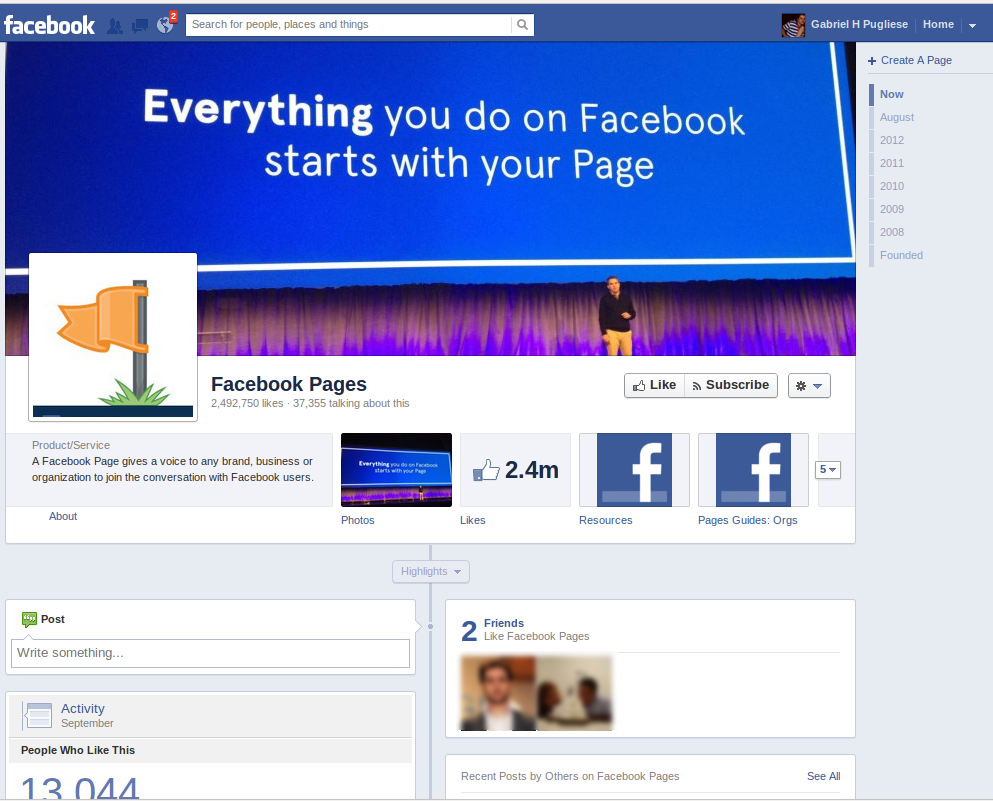The width and height of the screenshot is (993, 801).
Task: Jump to 2010 in the timeline
Action: (x=891, y=186)
